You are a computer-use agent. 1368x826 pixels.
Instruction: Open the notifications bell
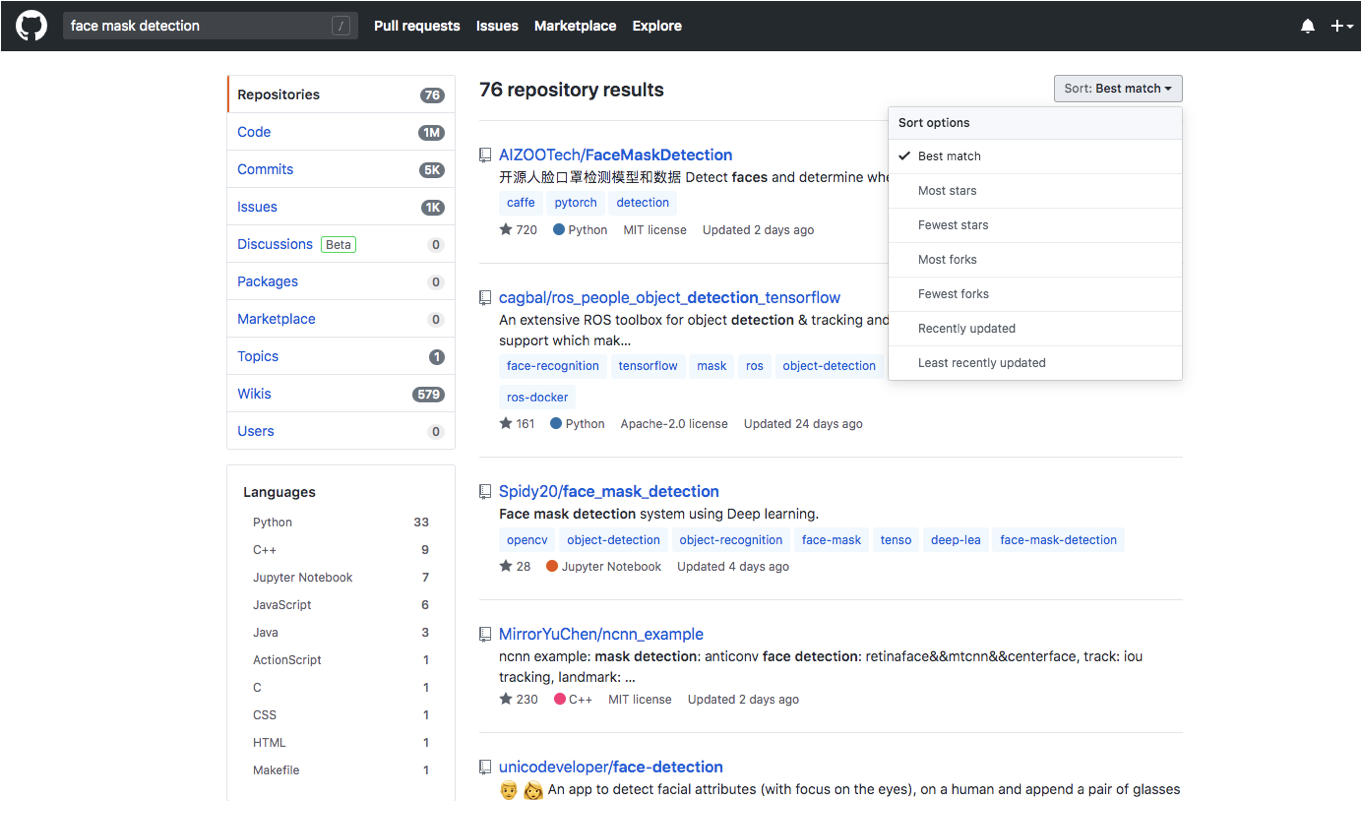click(1308, 26)
